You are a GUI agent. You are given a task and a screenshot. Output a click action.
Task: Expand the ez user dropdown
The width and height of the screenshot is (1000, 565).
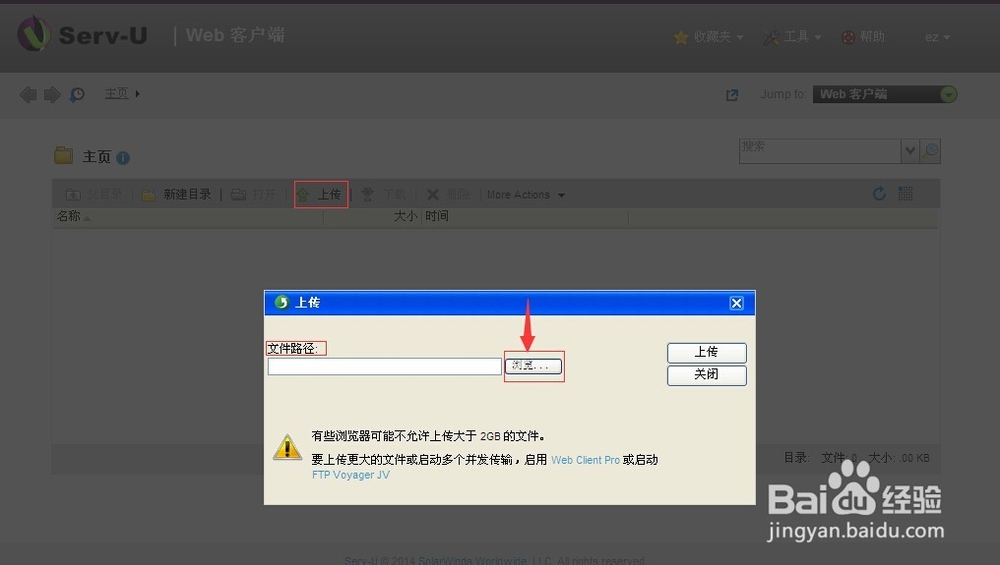(x=938, y=37)
